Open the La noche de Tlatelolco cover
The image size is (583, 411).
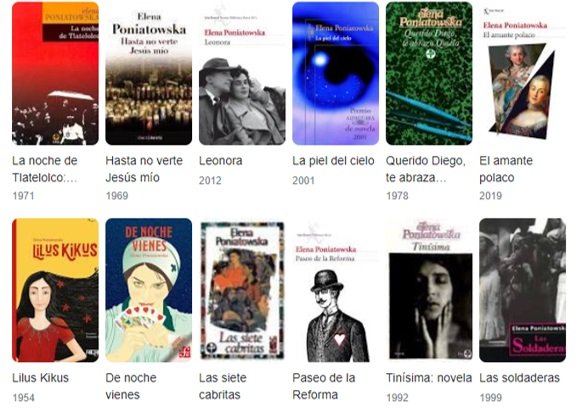coord(55,73)
